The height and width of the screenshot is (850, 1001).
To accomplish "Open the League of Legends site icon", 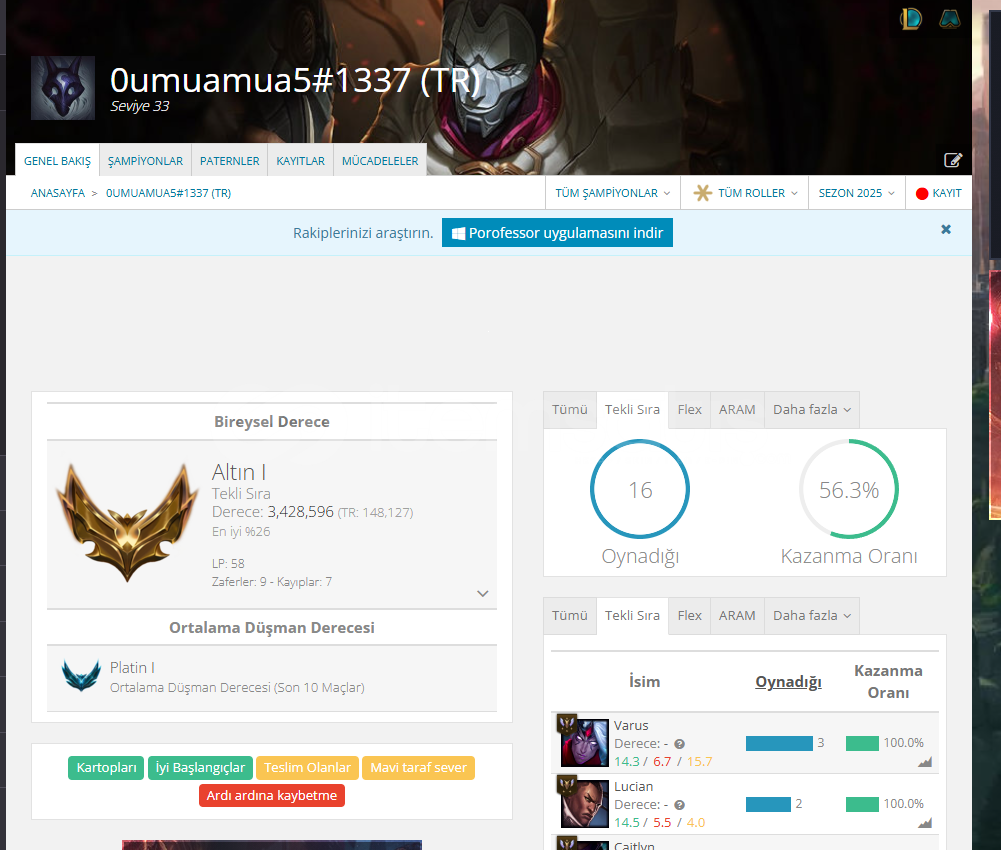I will coord(911,19).
